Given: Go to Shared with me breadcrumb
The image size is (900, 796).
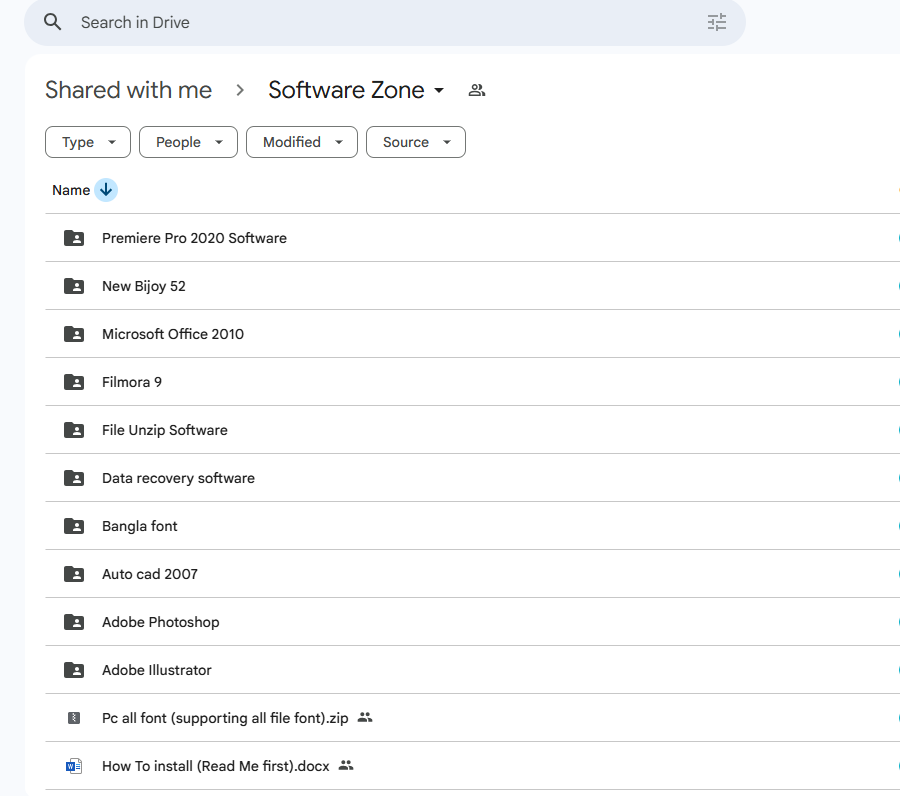Looking at the screenshot, I should click(x=128, y=90).
